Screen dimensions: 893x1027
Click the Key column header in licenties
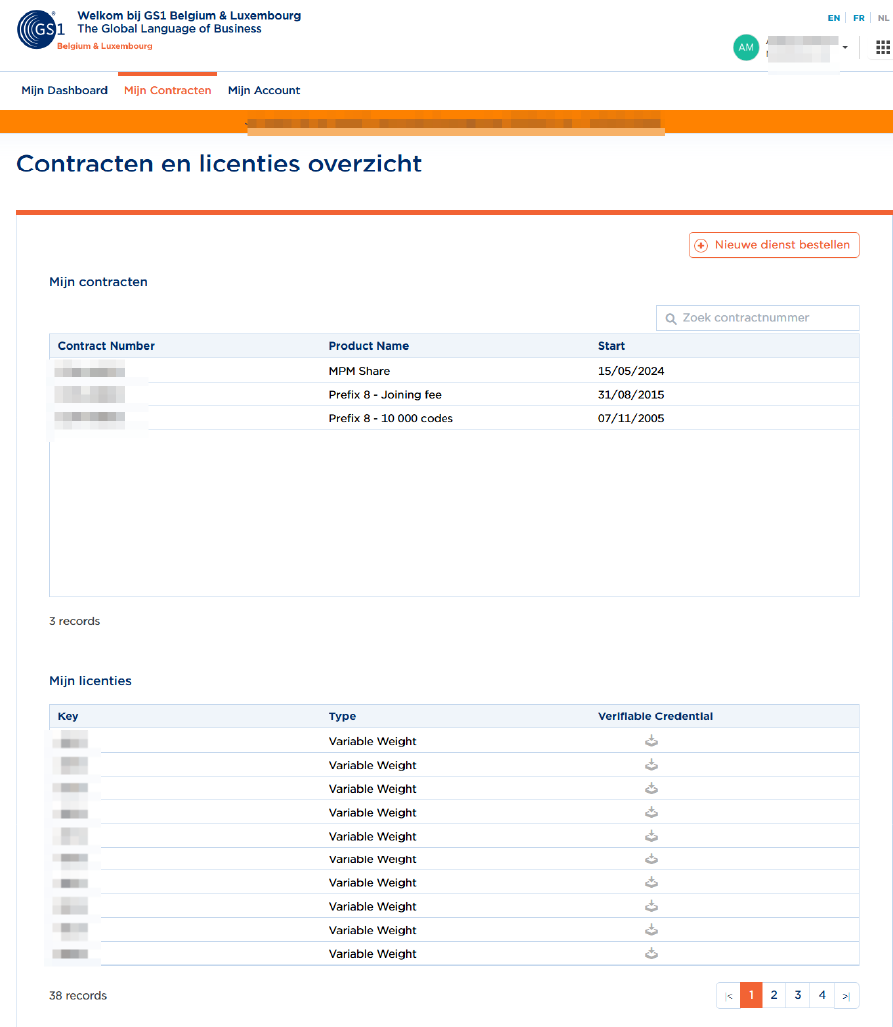67,716
